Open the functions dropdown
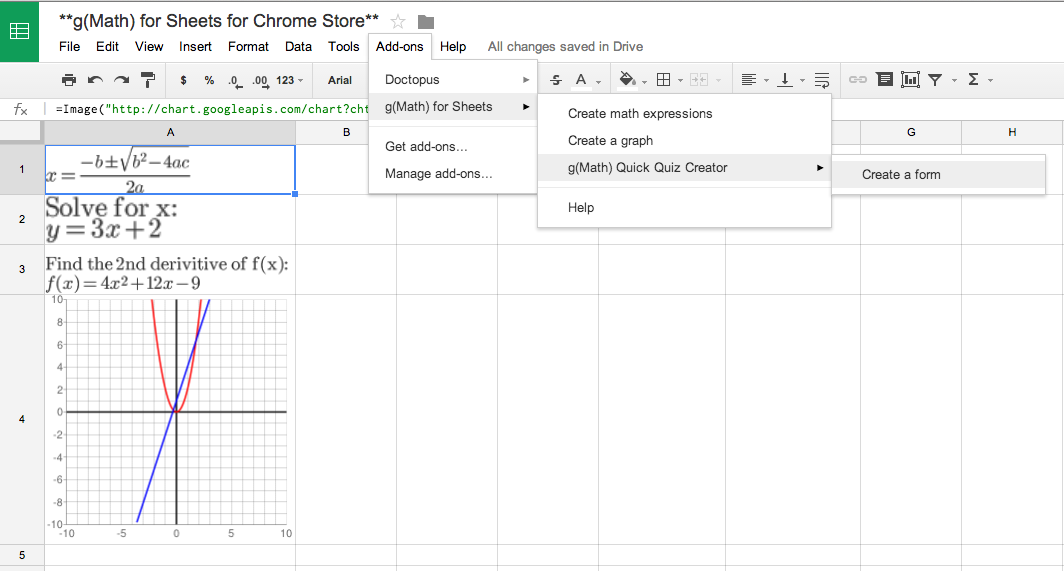The height and width of the screenshot is (571, 1064). coord(978,80)
